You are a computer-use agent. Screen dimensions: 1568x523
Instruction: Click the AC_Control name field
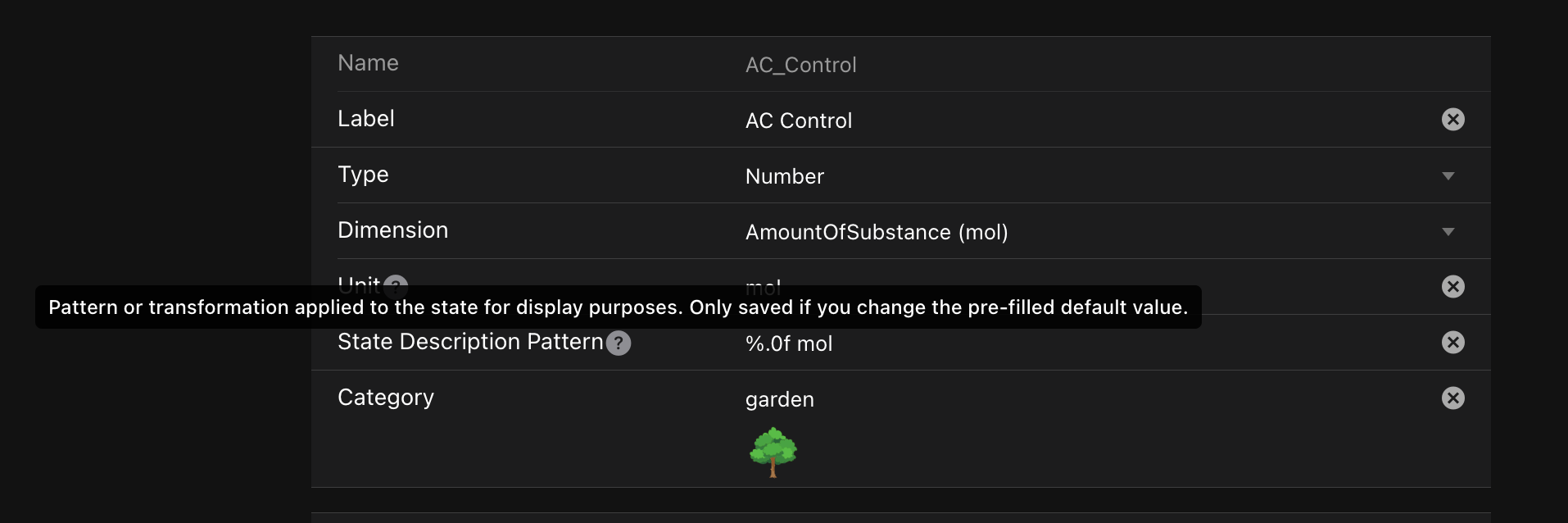(x=801, y=65)
